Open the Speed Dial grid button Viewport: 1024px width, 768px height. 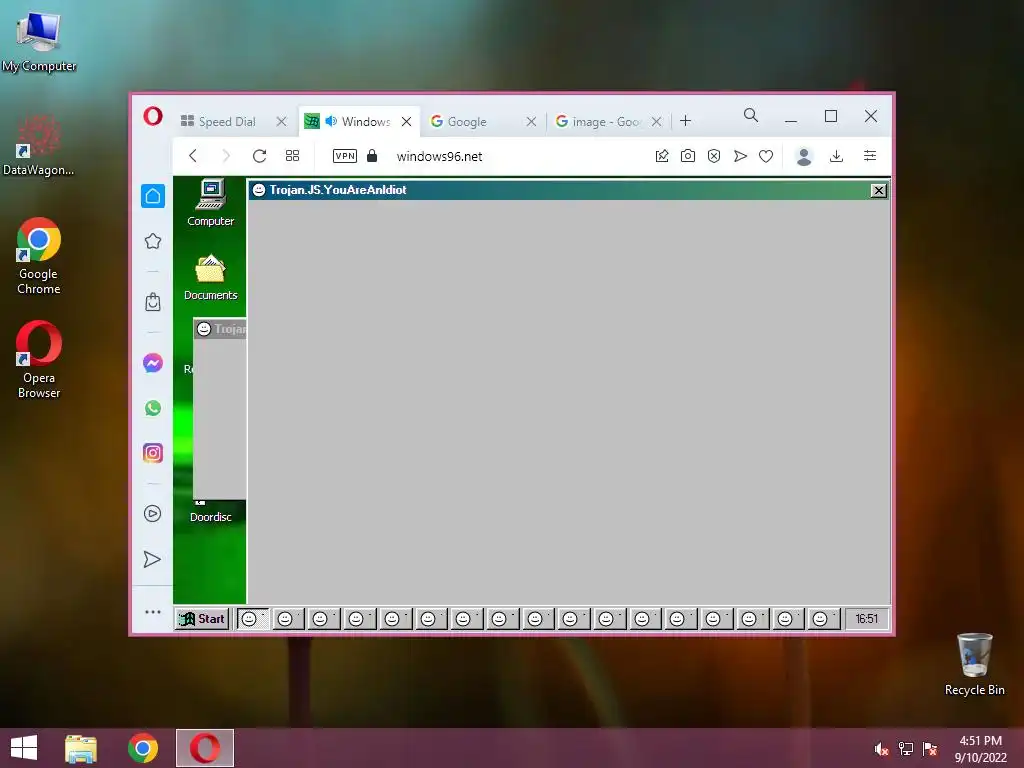click(x=293, y=155)
